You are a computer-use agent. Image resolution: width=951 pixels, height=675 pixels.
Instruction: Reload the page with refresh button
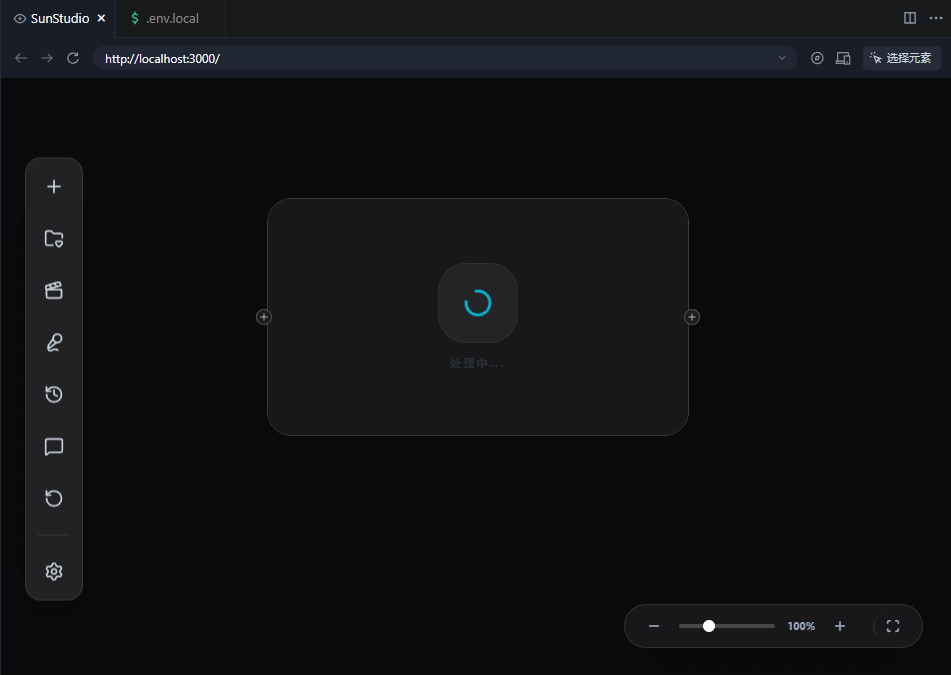click(73, 58)
